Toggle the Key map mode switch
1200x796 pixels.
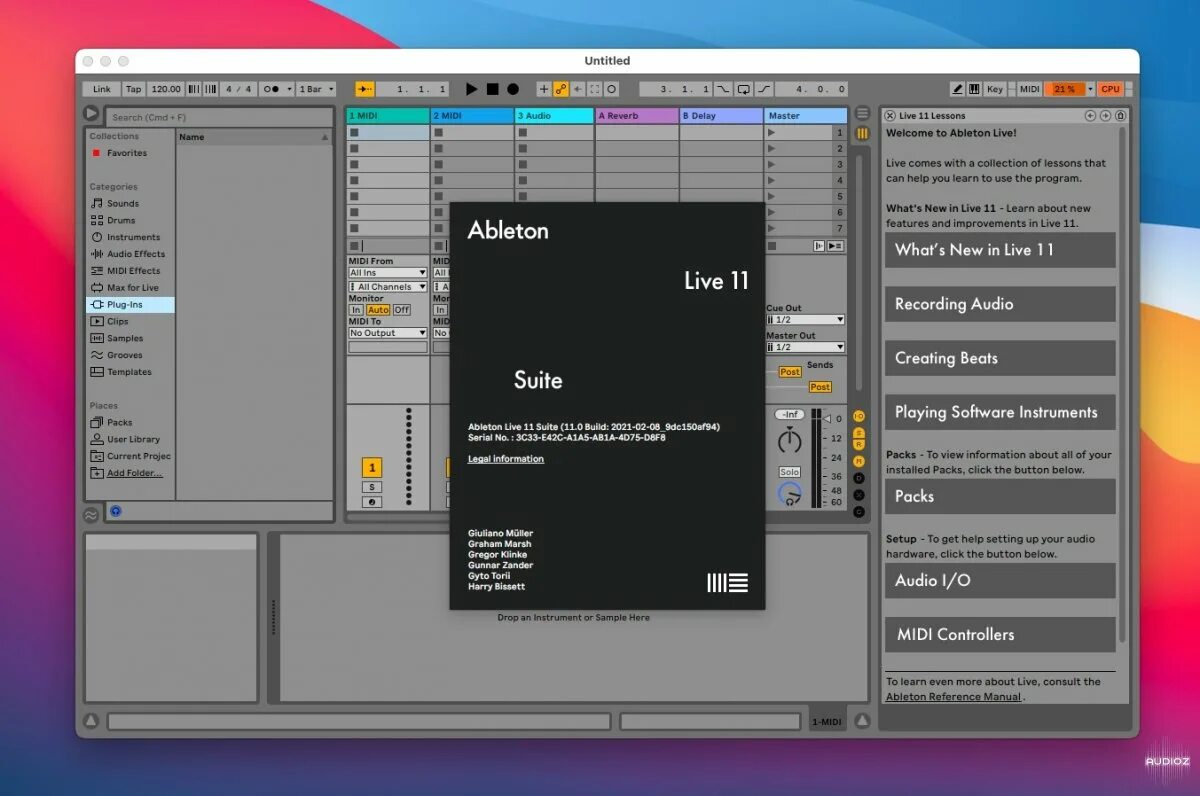pos(995,89)
